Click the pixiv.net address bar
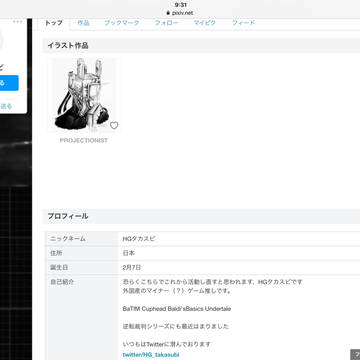The width and height of the screenshot is (360, 360). [x=180, y=13]
